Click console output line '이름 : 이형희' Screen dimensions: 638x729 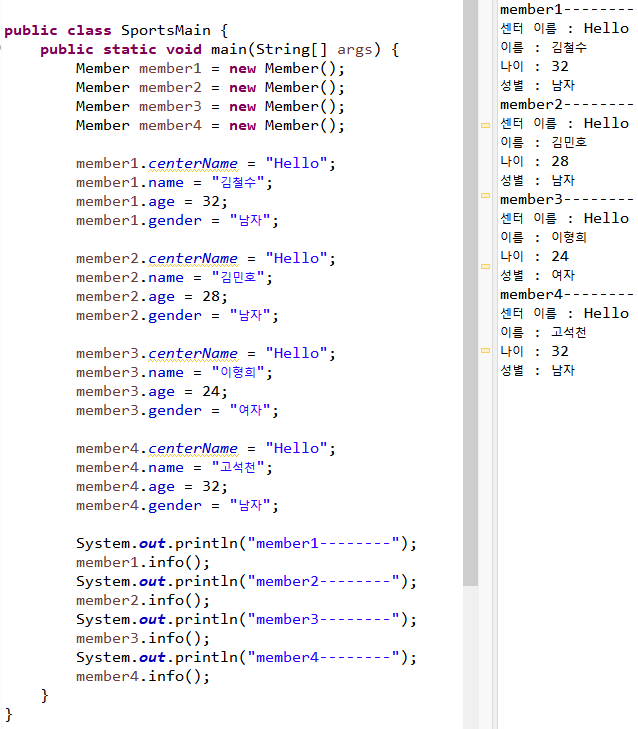coord(544,238)
